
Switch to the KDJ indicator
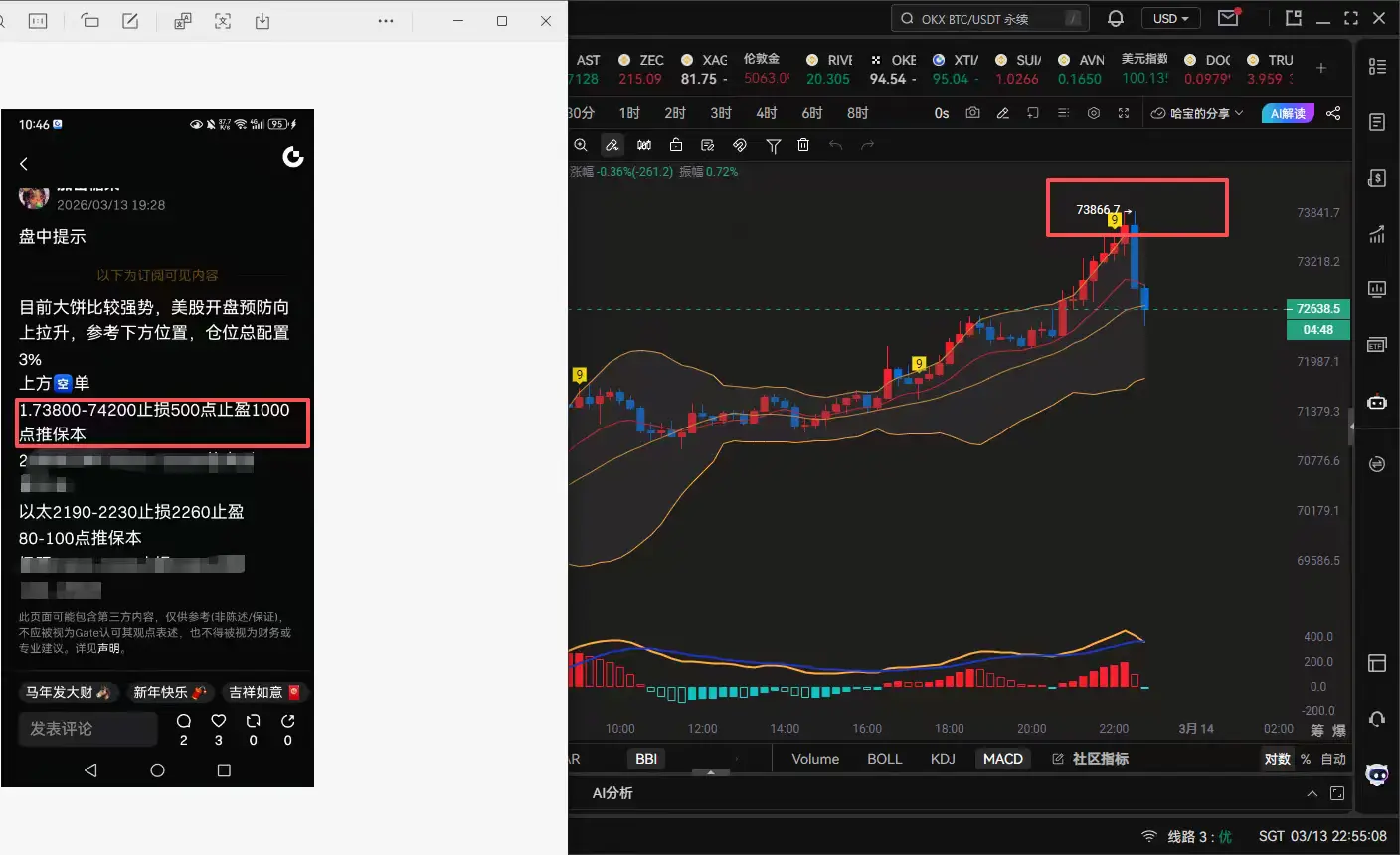tap(943, 759)
